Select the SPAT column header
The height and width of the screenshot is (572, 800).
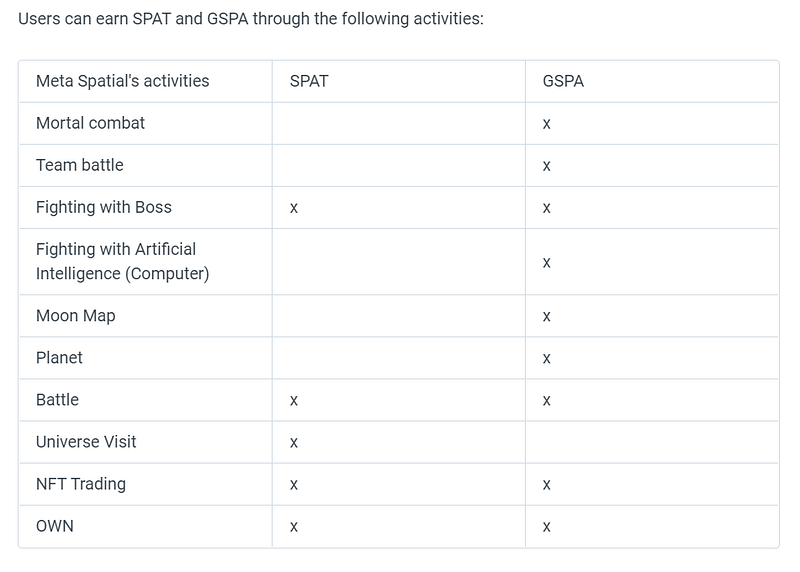(x=309, y=81)
